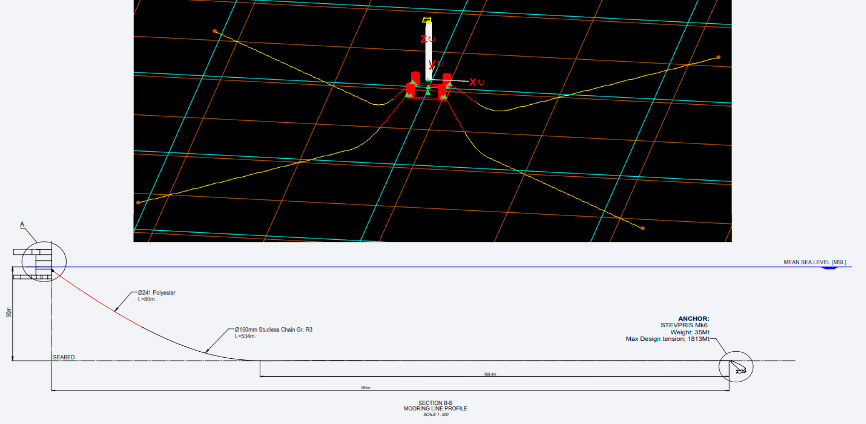Click the white turbine tower in 3D view

[x=428, y=50]
